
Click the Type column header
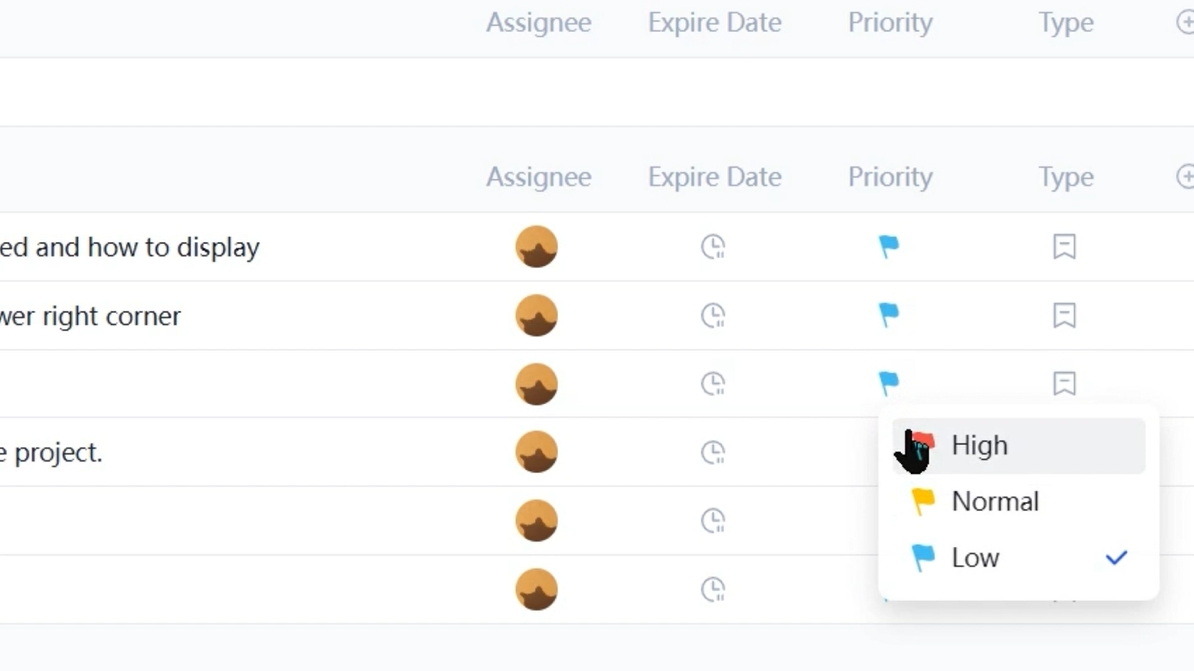click(x=1065, y=176)
